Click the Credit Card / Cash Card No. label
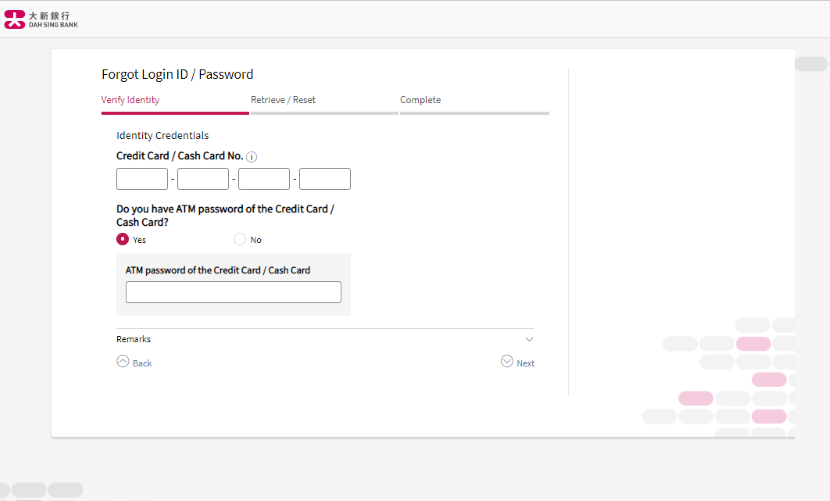 click(179, 156)
